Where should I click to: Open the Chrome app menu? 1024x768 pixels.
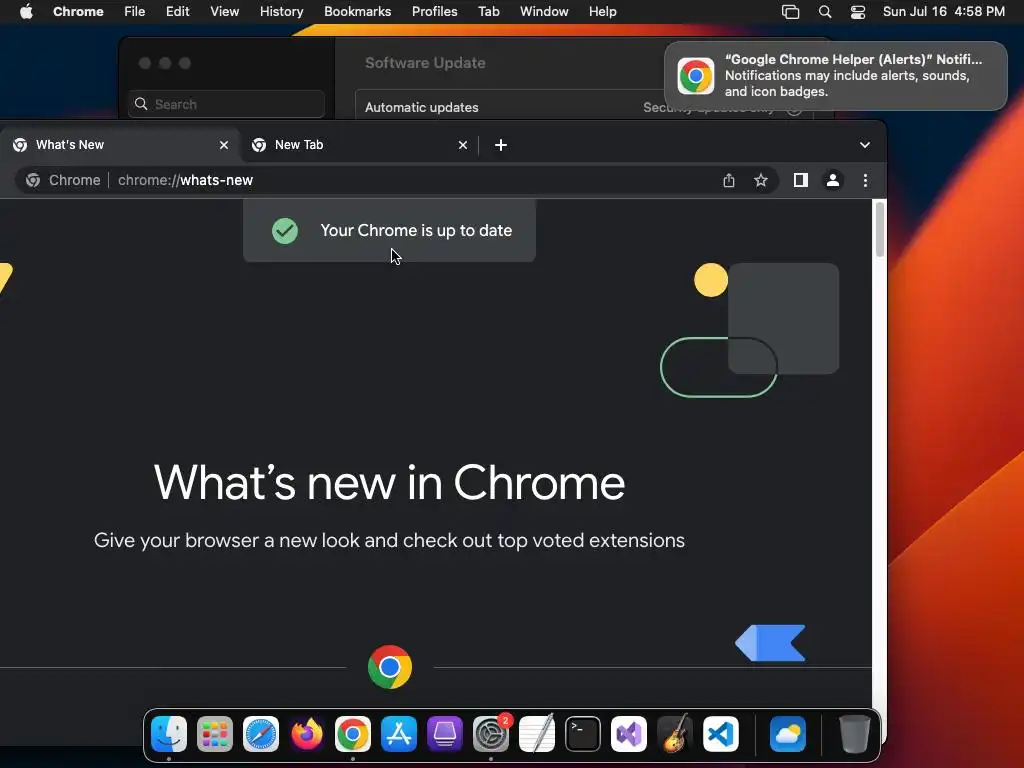click(78, 12)
